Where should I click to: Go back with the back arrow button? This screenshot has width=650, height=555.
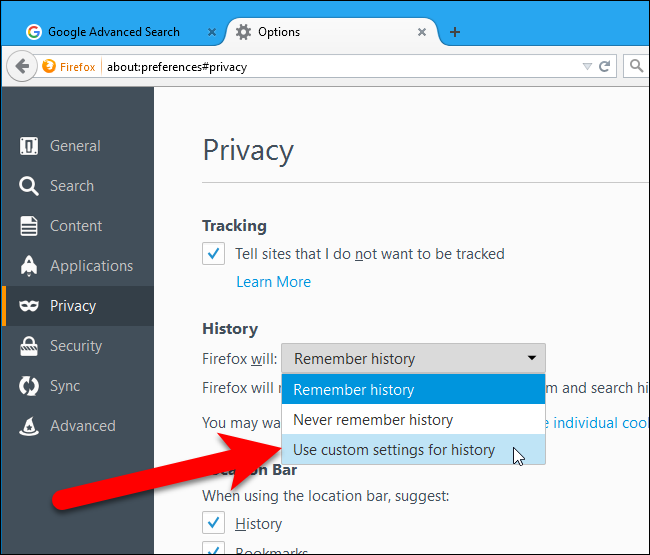coord(22,66)
